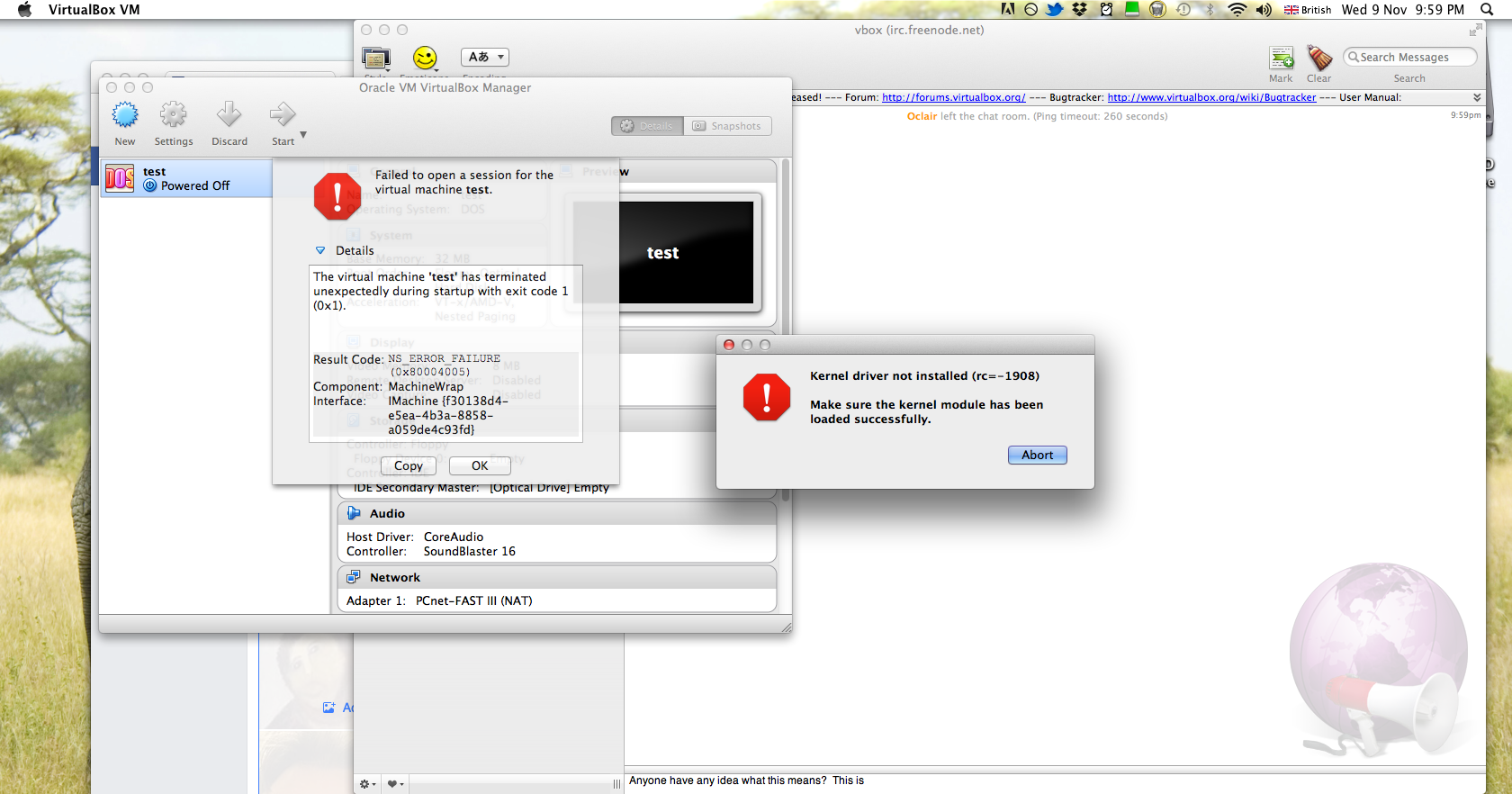This screenshot has height=794, width=1512.
Task: Click the kernel driver error warning icon
Action: click(x=767, y=397)
